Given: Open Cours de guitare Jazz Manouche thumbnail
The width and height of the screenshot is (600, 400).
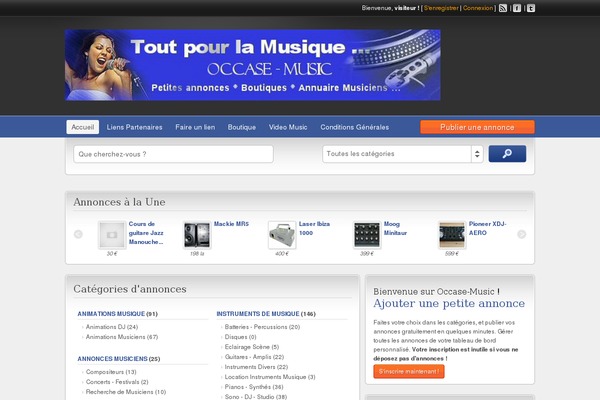Looking at the screenshot, I should [112, 235].
